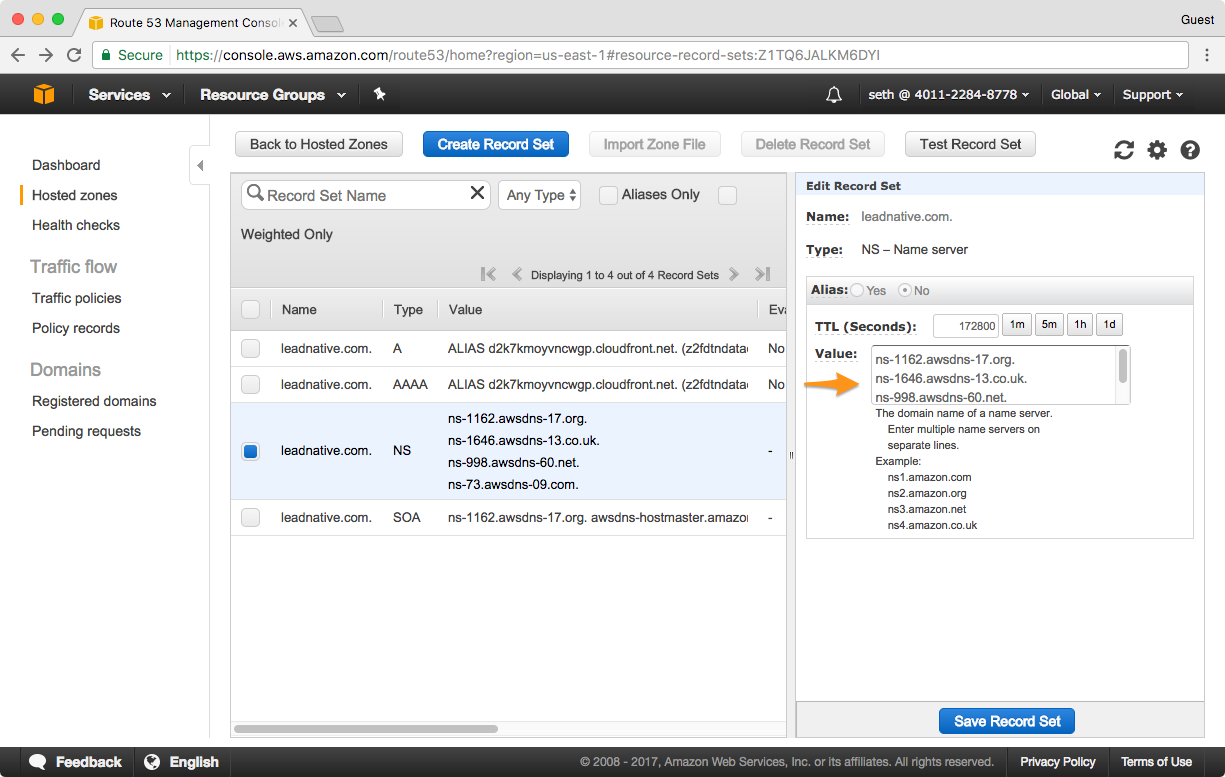Screen dimensions: 1225x777
Task: Select the Alias Yes radio button
Action: tap(857, 290)
